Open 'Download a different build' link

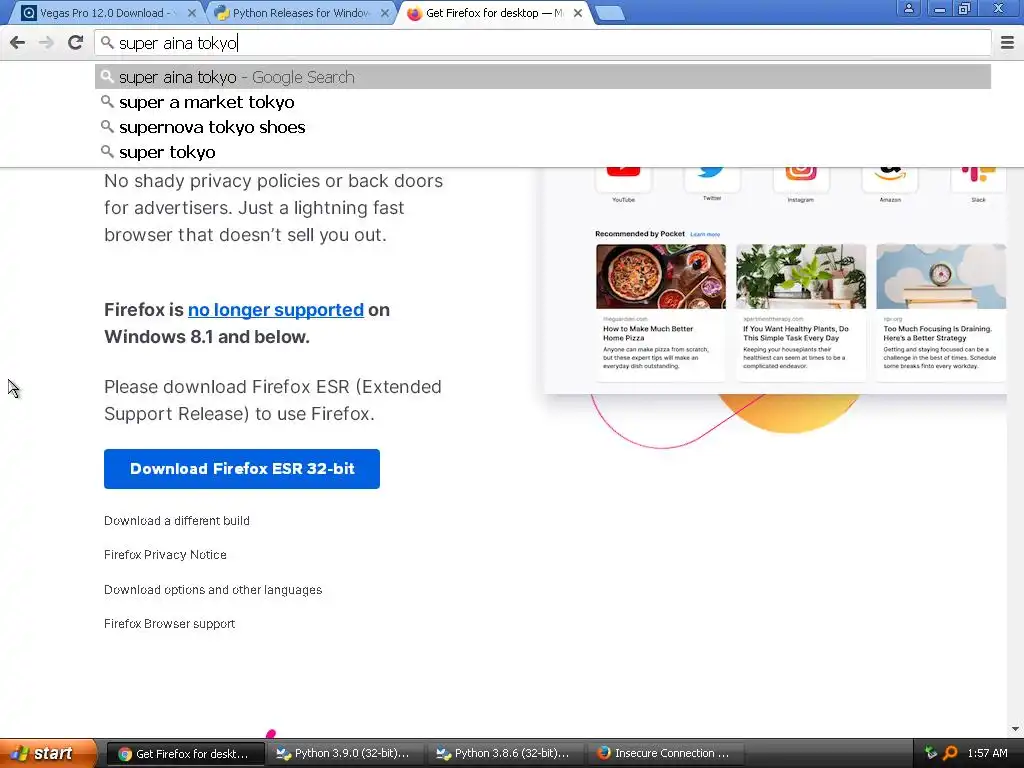click(176, 520)
